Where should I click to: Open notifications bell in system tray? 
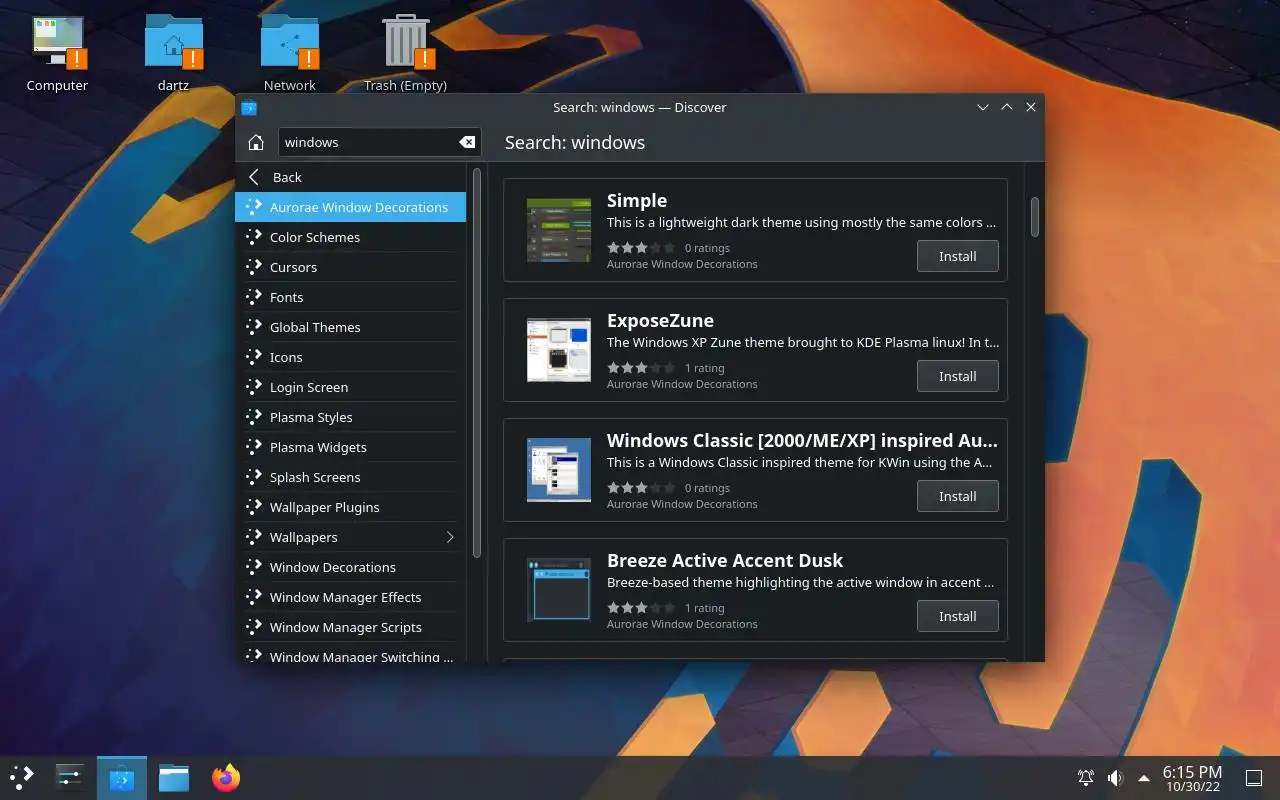click(x=1085, y=778)
